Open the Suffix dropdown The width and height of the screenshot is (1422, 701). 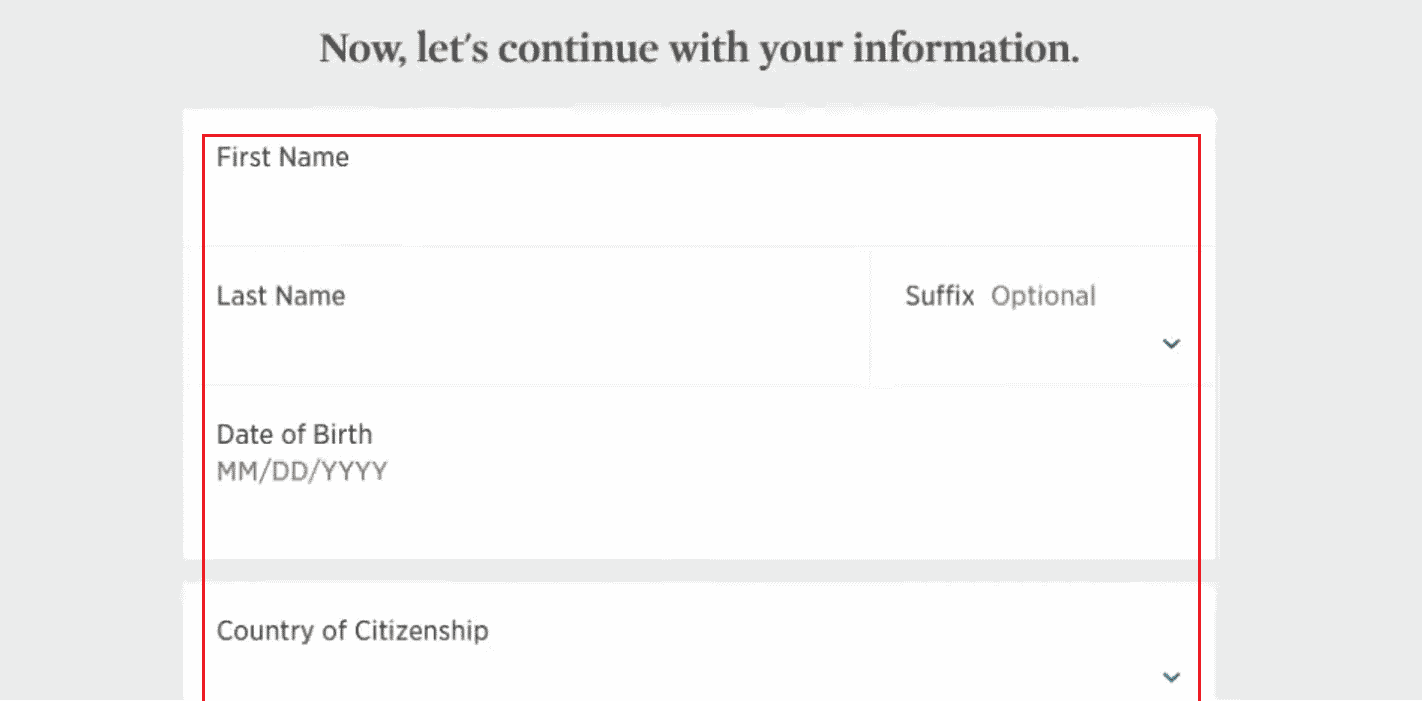[1040, 330]
